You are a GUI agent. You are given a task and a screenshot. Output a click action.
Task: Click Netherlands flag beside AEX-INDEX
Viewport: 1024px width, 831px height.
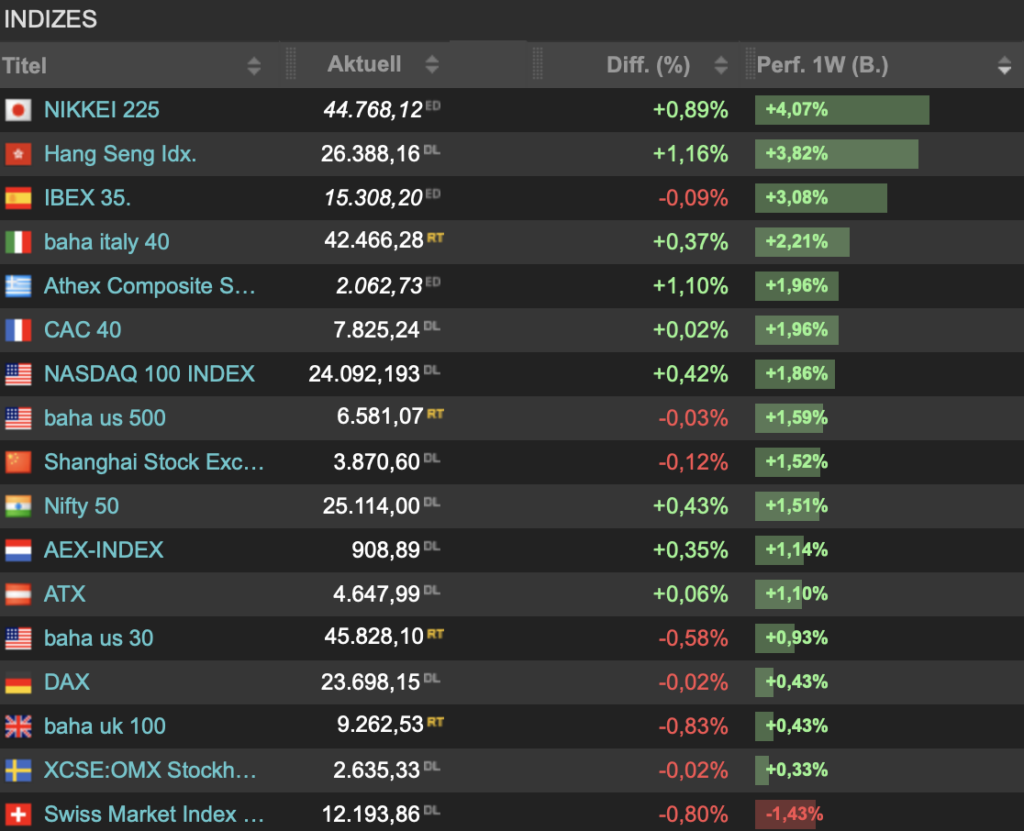[x=18, y=550]
